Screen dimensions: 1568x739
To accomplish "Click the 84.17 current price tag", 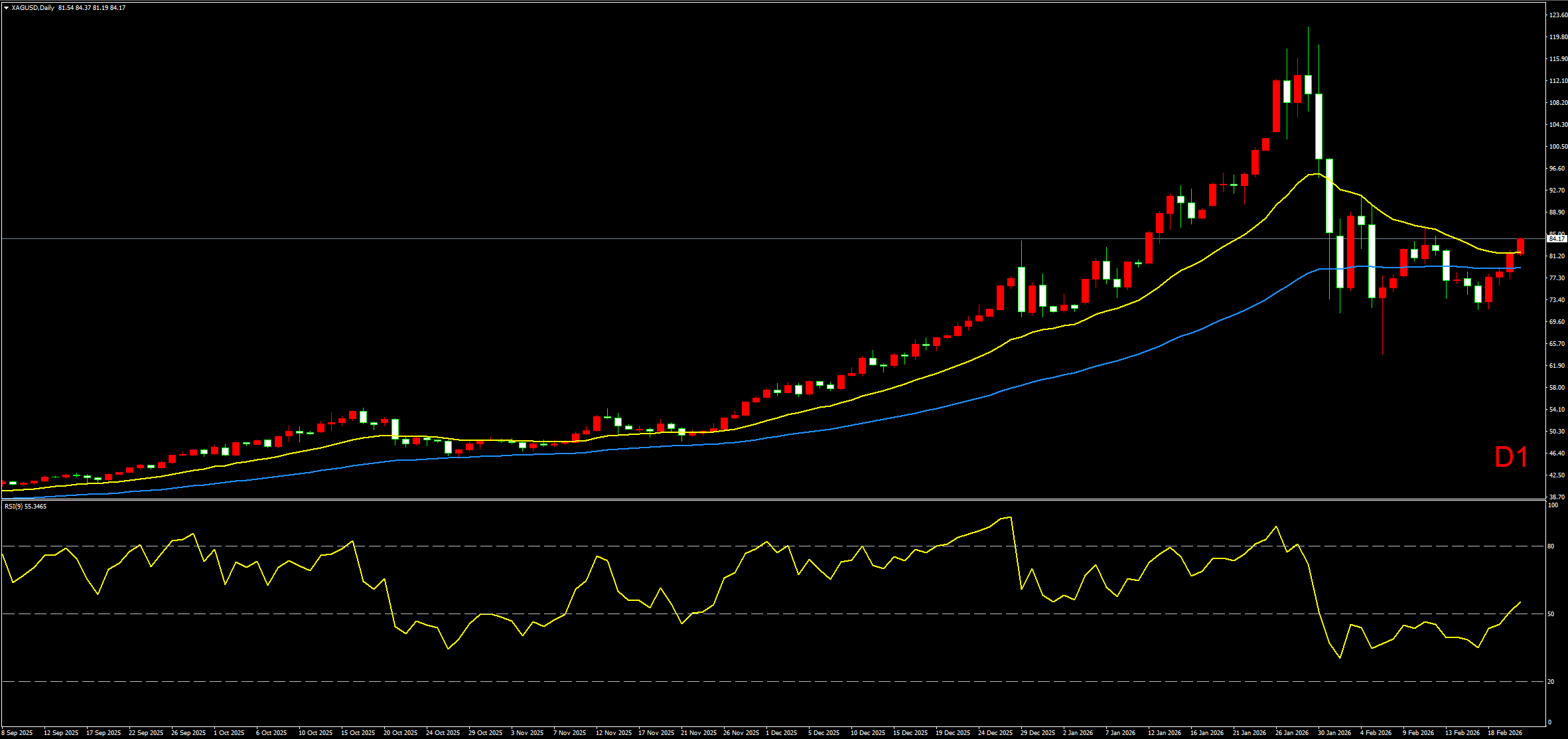I will pyautogui.click(x=1556, y=238).
